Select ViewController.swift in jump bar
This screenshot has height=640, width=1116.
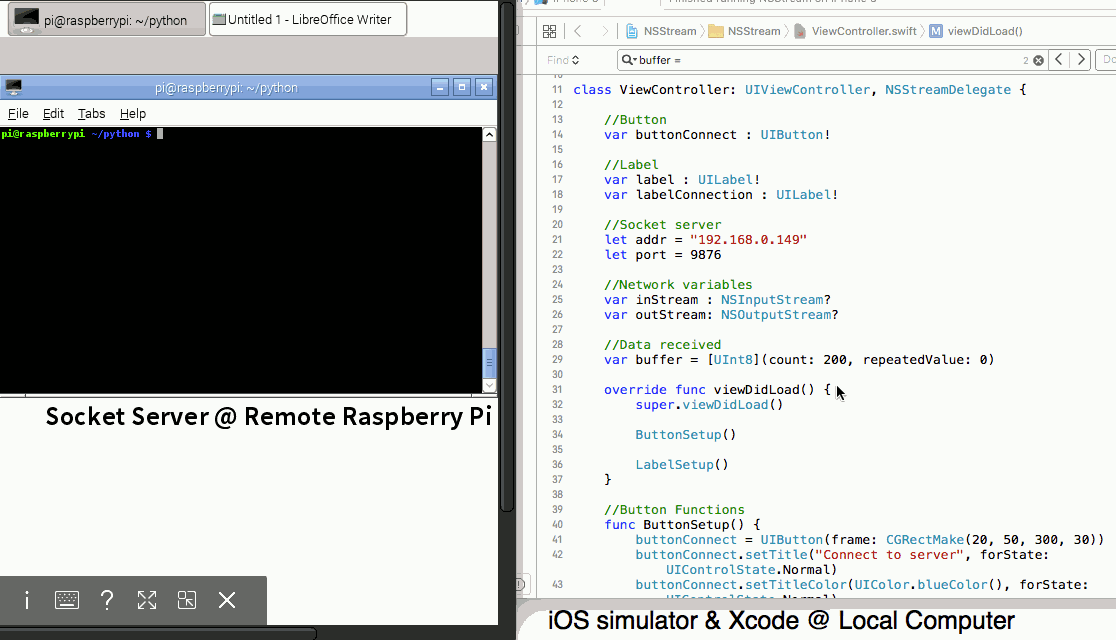coord(855,31)
